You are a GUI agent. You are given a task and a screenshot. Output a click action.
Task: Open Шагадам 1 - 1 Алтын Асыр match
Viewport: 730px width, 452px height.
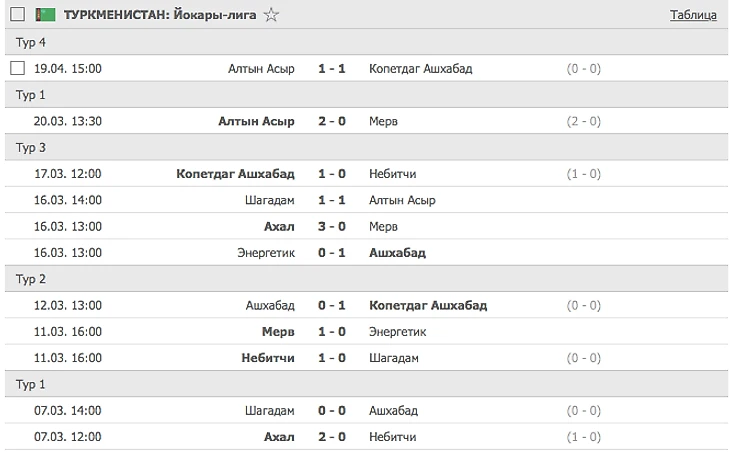click(331, 200)
